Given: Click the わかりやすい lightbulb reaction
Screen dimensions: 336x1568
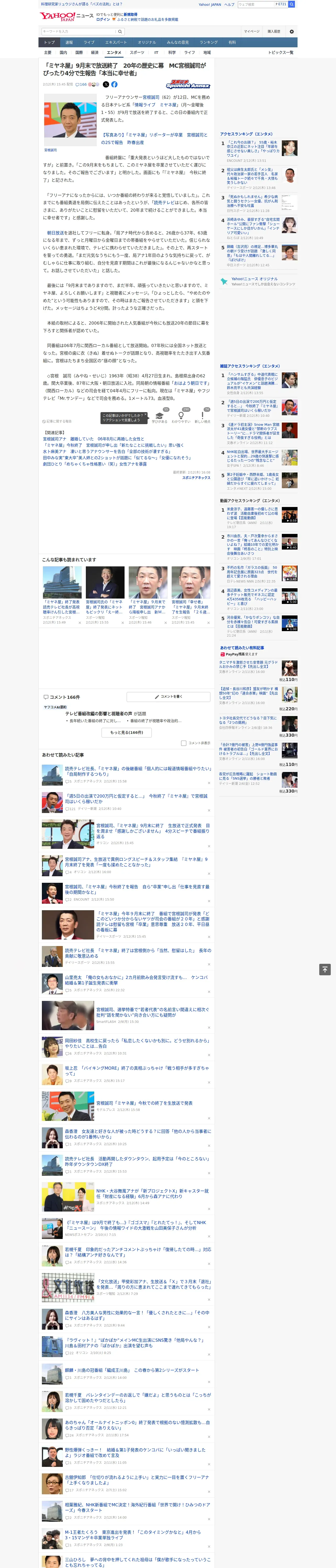Looking at the screenshot, I should [x=181, y=416].
